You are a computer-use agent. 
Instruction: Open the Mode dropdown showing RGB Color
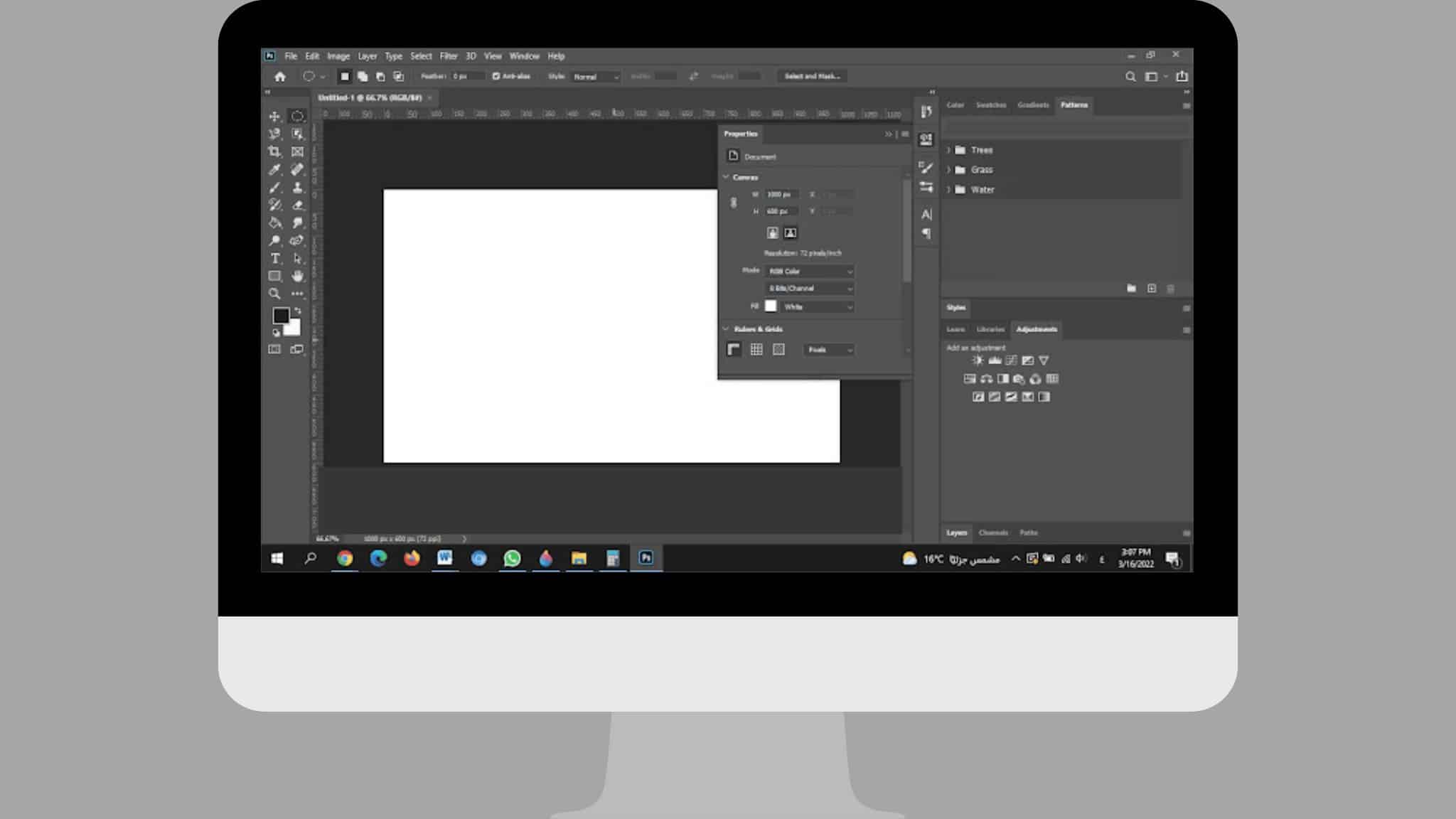(x=810, y=271)
